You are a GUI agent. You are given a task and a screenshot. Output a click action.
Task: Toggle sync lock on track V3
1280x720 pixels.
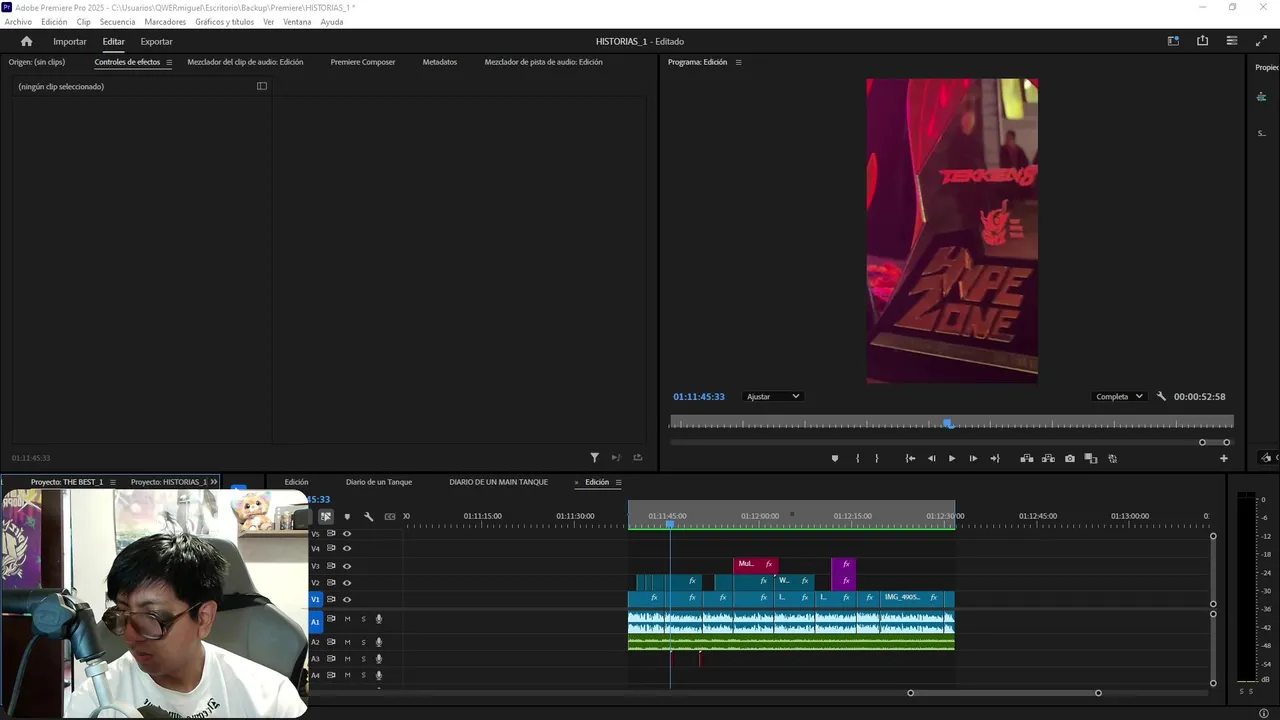tap(331, 566)
